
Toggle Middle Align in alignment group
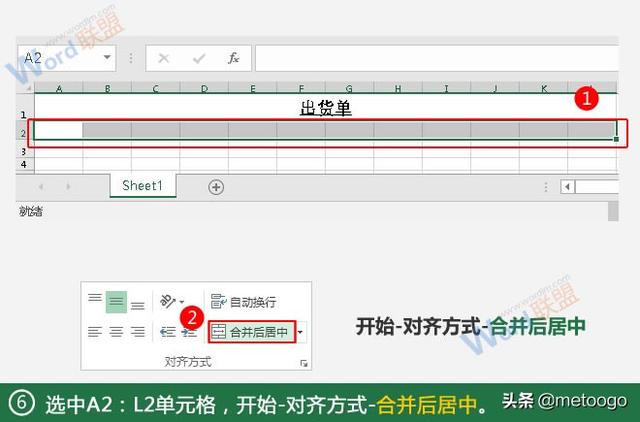(116, 302)
